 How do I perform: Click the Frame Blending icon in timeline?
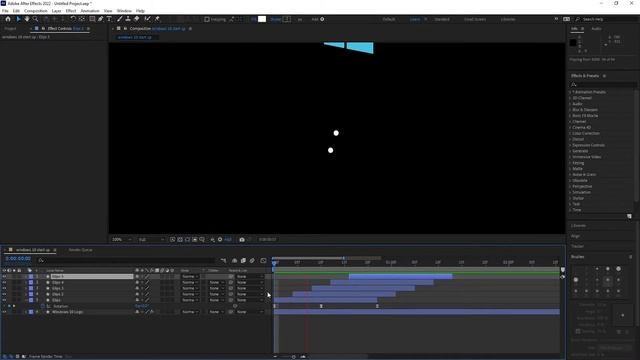coord(243,260)
